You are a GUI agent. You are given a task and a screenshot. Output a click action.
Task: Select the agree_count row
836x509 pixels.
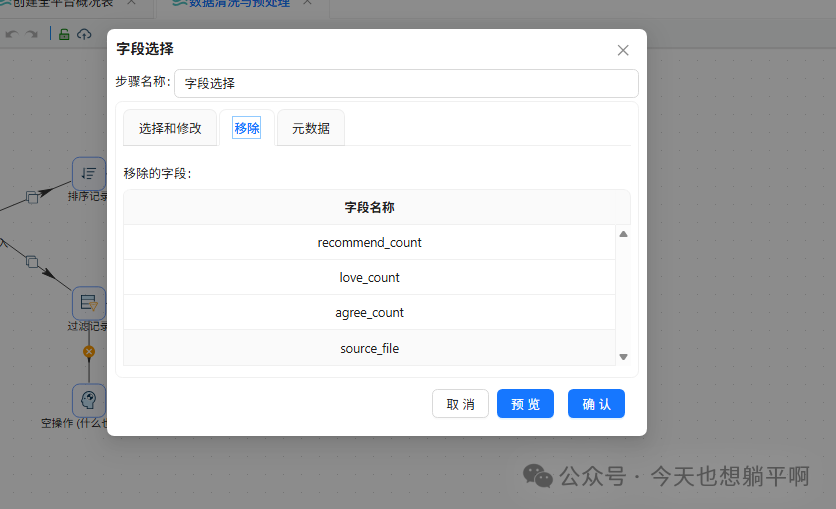pyautogui.click(x=369, y=313)
